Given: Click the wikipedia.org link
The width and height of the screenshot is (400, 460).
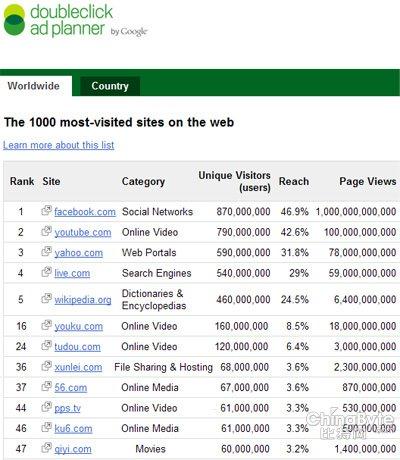Looking at the screenshot, I should [x=83, y=300].
